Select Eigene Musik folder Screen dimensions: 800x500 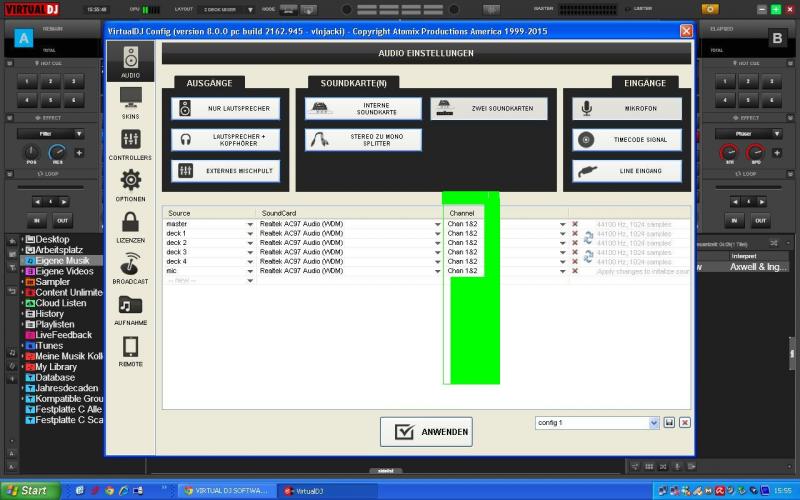point(57,261)
